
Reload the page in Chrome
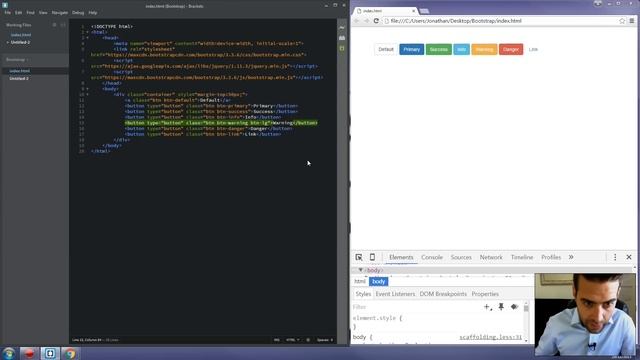tap(376, 21)
